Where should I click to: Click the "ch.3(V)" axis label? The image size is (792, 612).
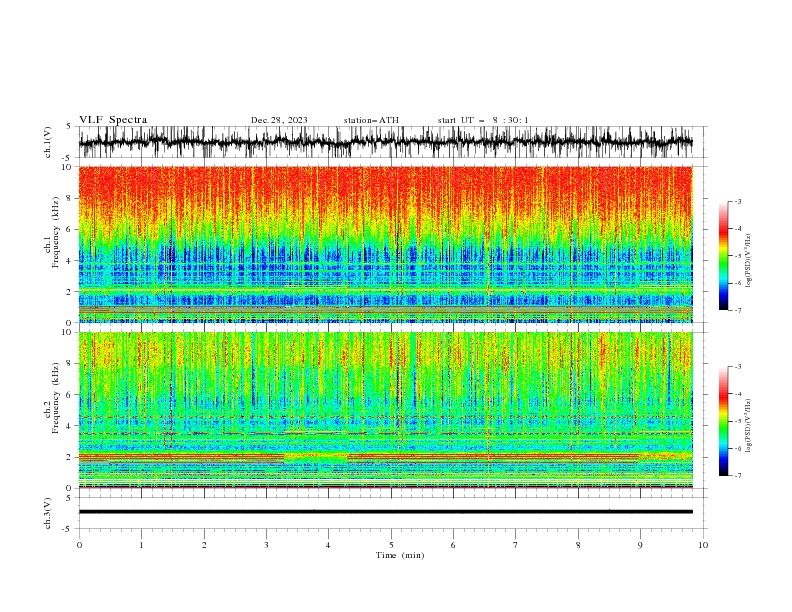pos(48,513)
